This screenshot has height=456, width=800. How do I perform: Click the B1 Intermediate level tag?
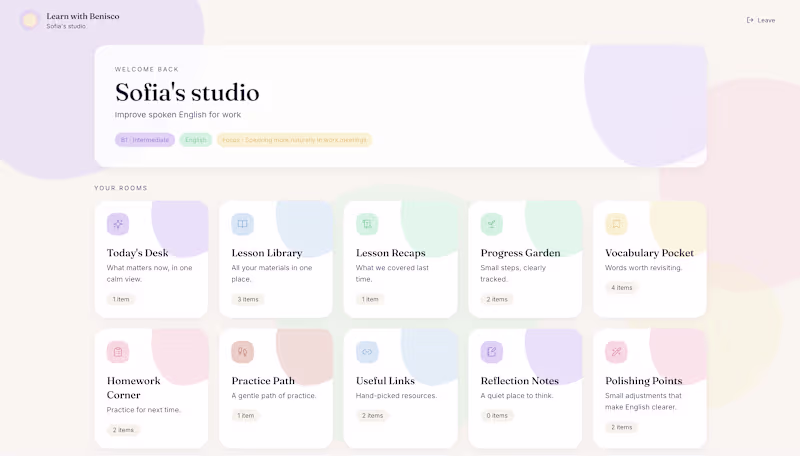coord(145,140)
